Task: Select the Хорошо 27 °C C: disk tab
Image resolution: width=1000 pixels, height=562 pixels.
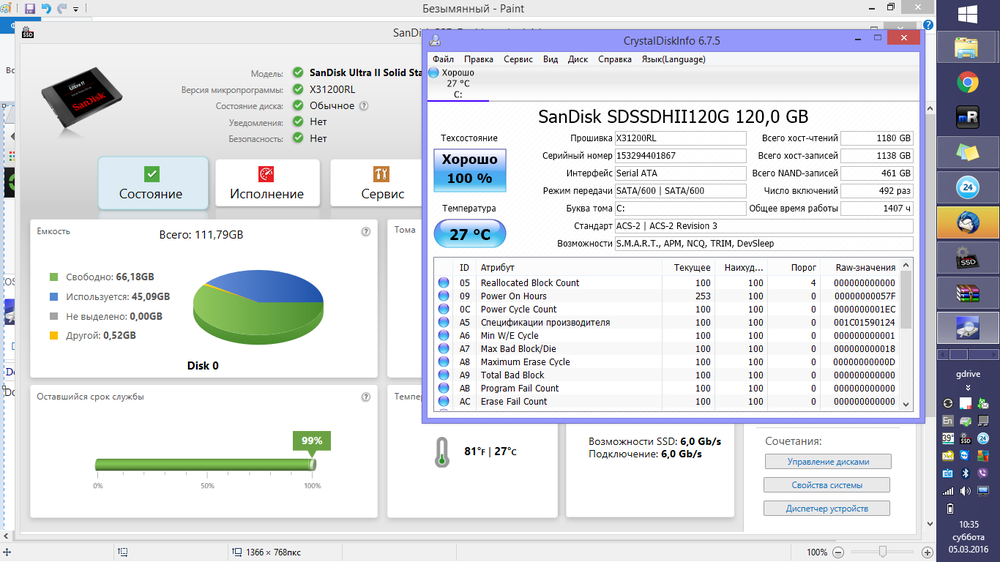Action: (x=458, y=84)
